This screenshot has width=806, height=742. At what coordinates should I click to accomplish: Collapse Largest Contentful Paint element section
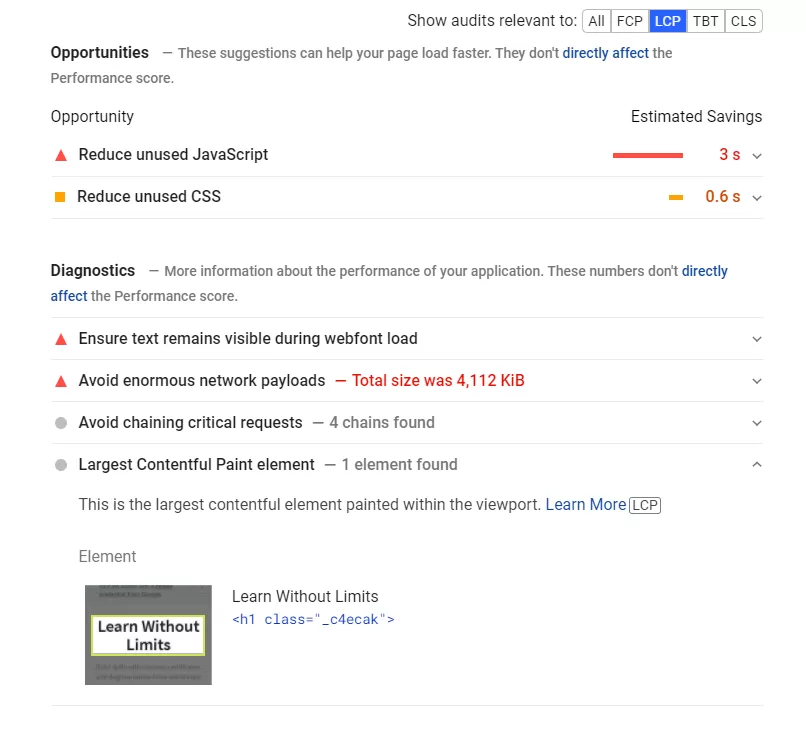[x=757, y=465]
